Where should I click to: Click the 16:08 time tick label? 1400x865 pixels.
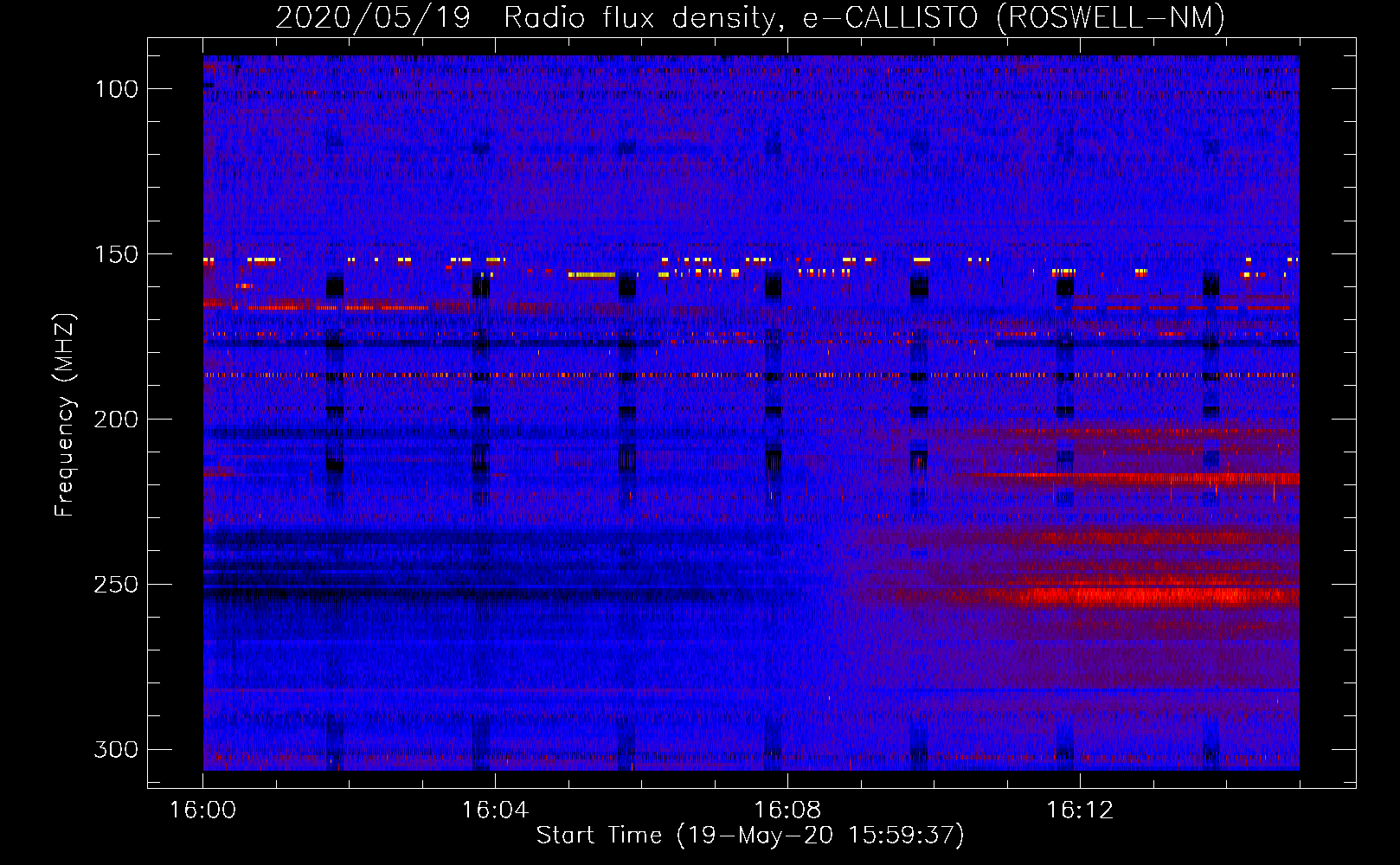pos(787,811)
